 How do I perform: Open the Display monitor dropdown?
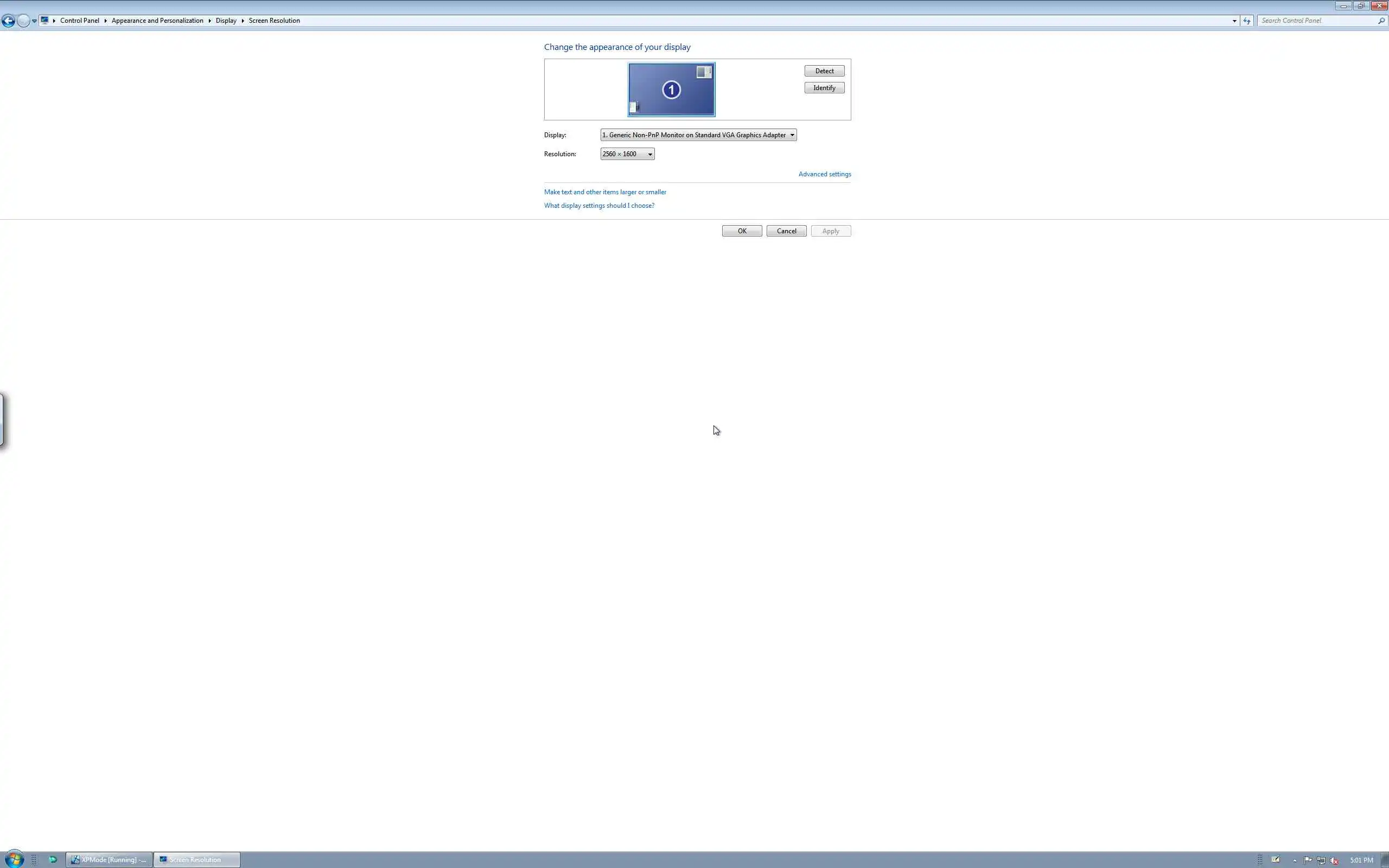[698, 135]
